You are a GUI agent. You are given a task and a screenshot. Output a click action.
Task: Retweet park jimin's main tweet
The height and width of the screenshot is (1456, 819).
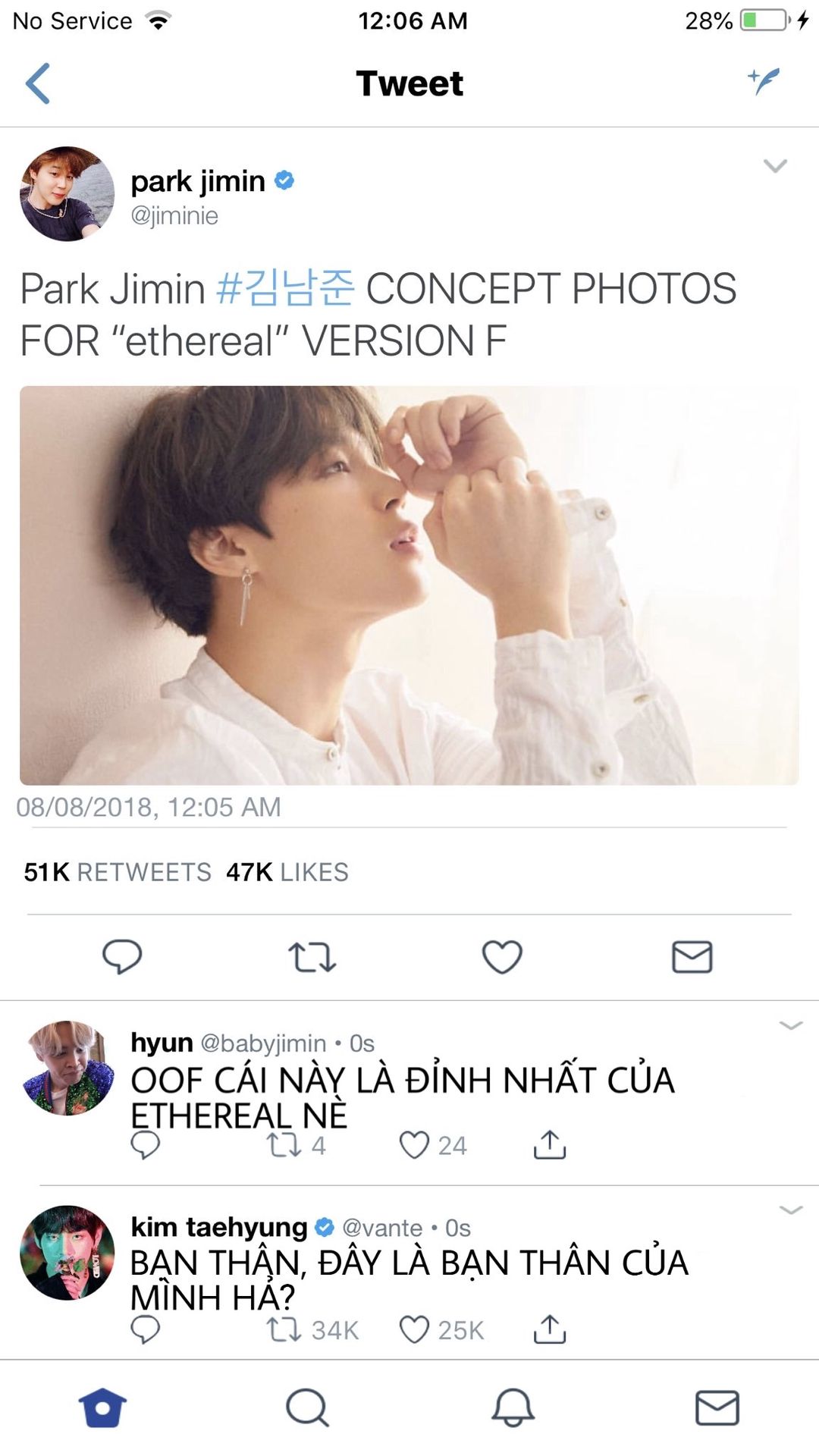tap(312, 957)
